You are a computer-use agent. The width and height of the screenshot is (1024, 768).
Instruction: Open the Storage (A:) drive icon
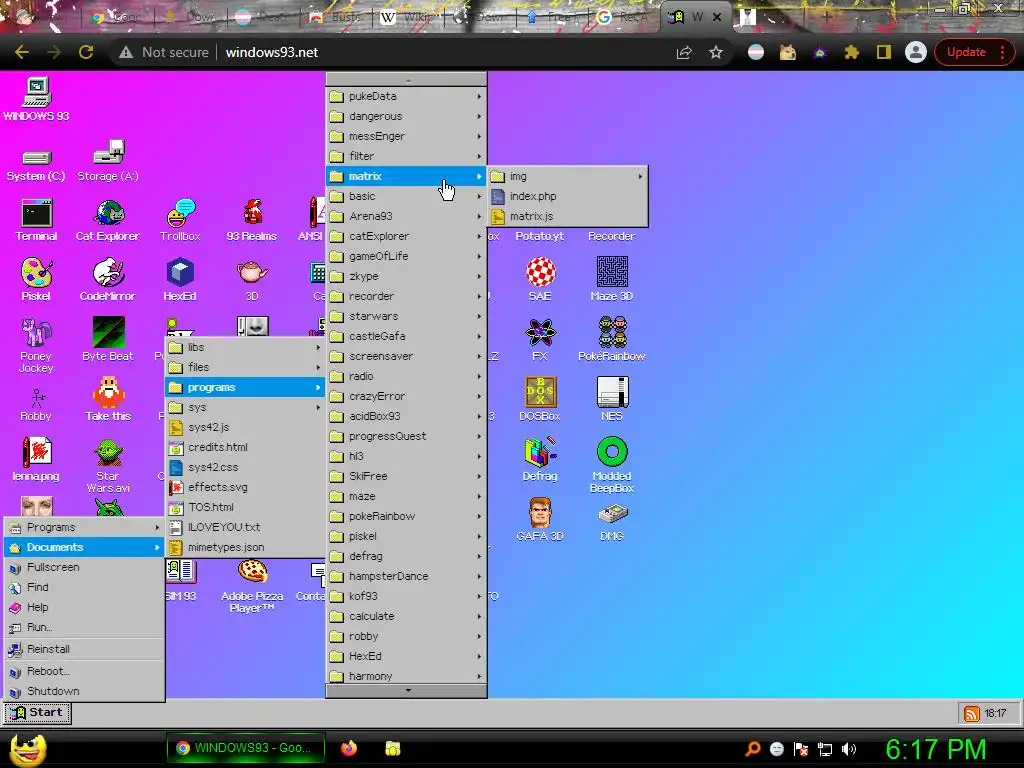point(108,161)
